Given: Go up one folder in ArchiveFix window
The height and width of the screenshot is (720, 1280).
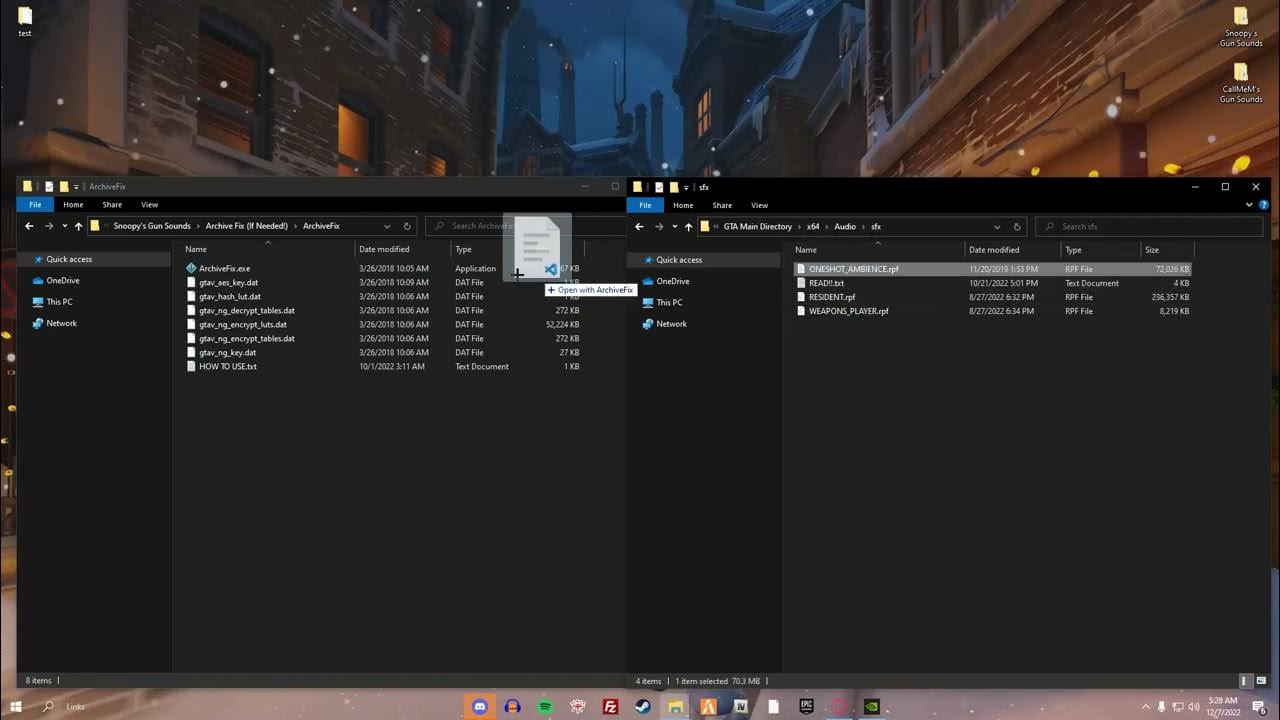Looking at the screenshot, I should (78, 226).
